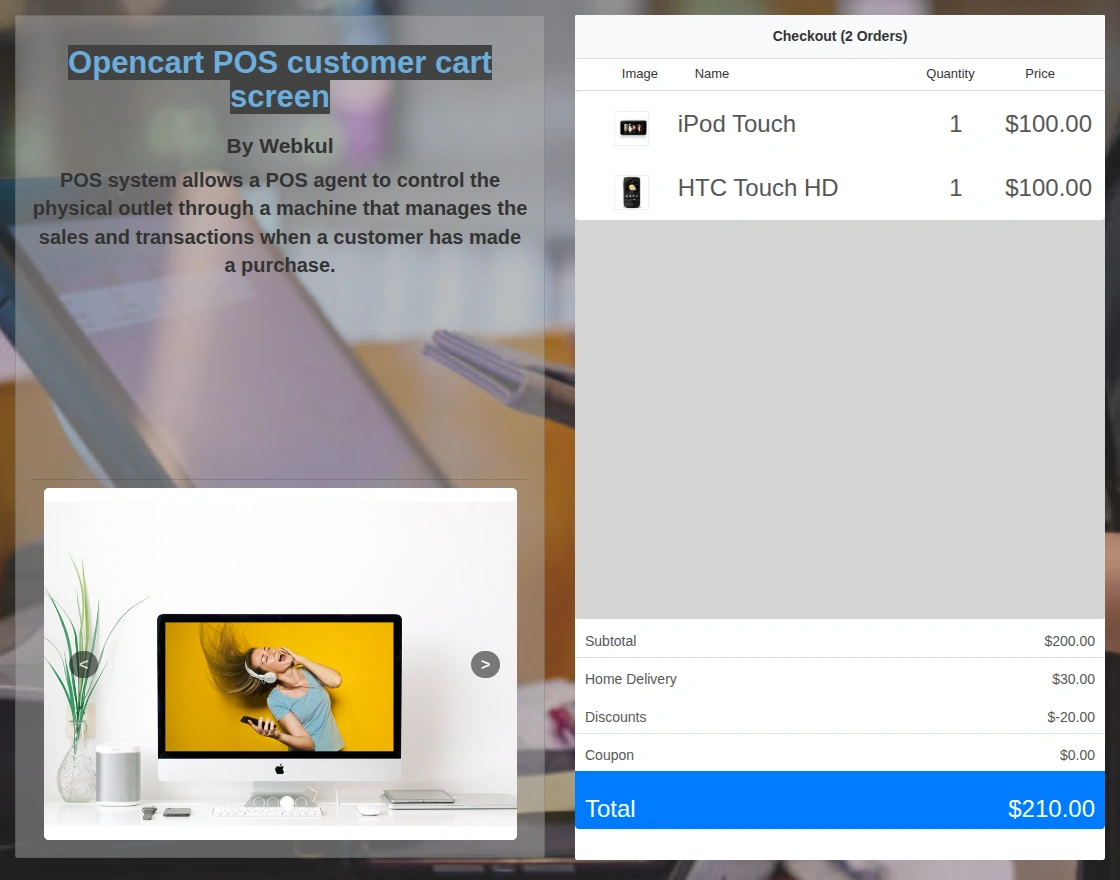Click the previous carousel arrow

pyautogui.click(x=84, y=664)
